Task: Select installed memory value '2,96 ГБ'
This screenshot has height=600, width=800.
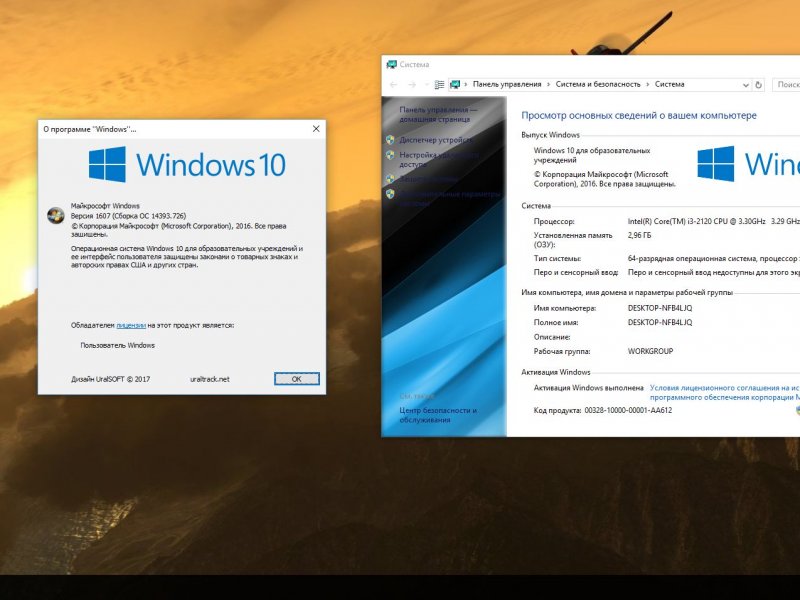Action: click(x=639, y=235)
